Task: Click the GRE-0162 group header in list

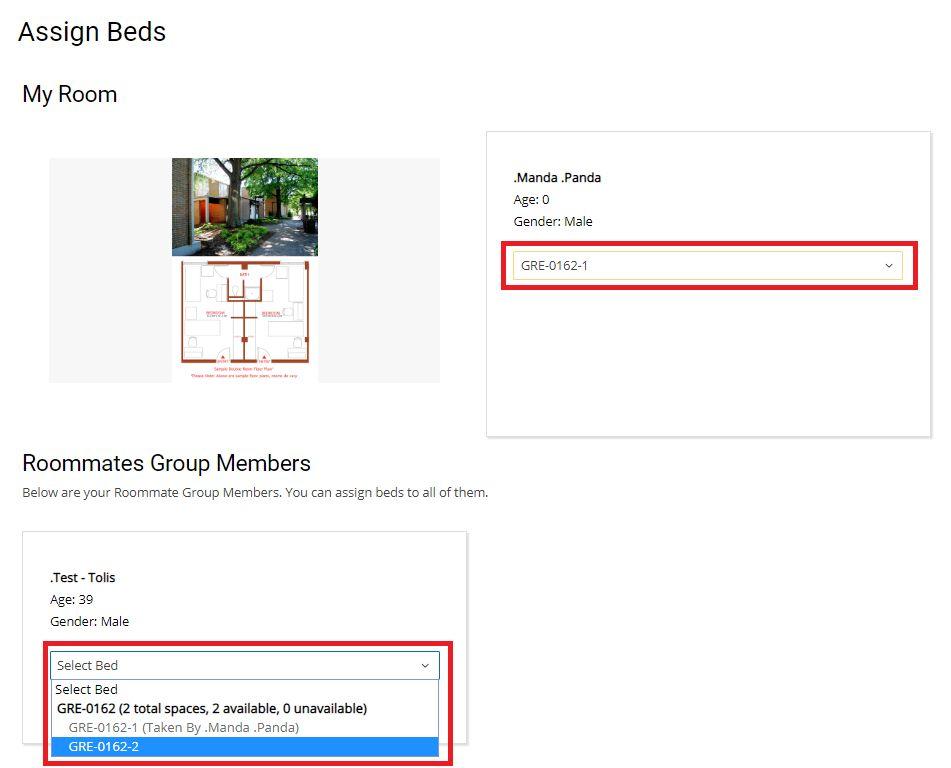Action: 211,708
